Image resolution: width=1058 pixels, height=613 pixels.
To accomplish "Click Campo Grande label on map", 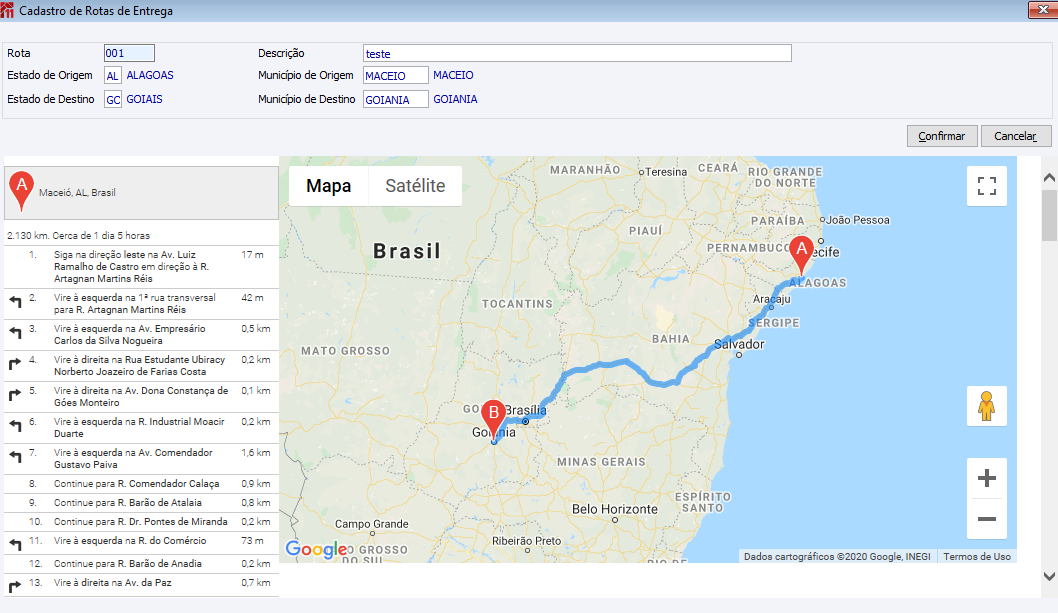I will (x=372, y=524).
